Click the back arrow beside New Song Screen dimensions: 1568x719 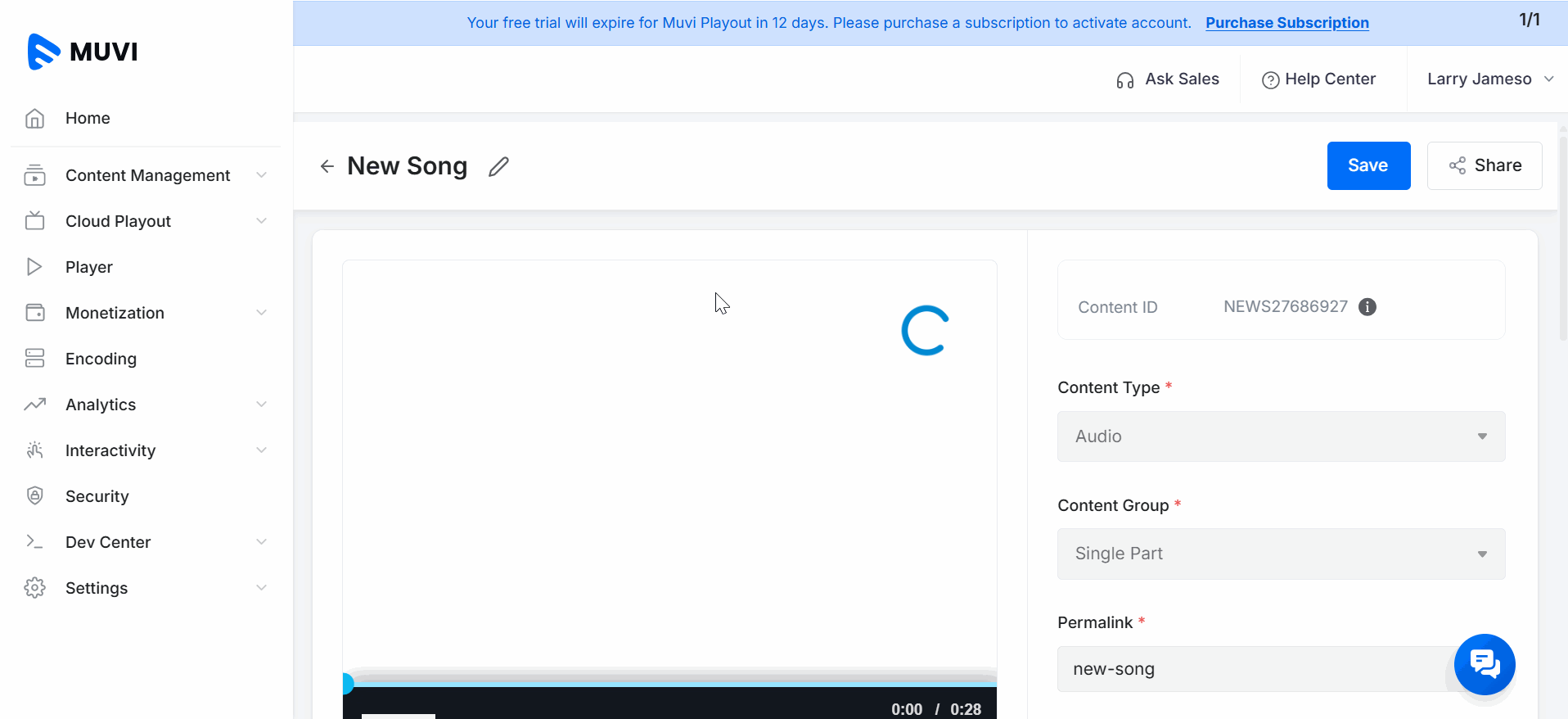327,167
